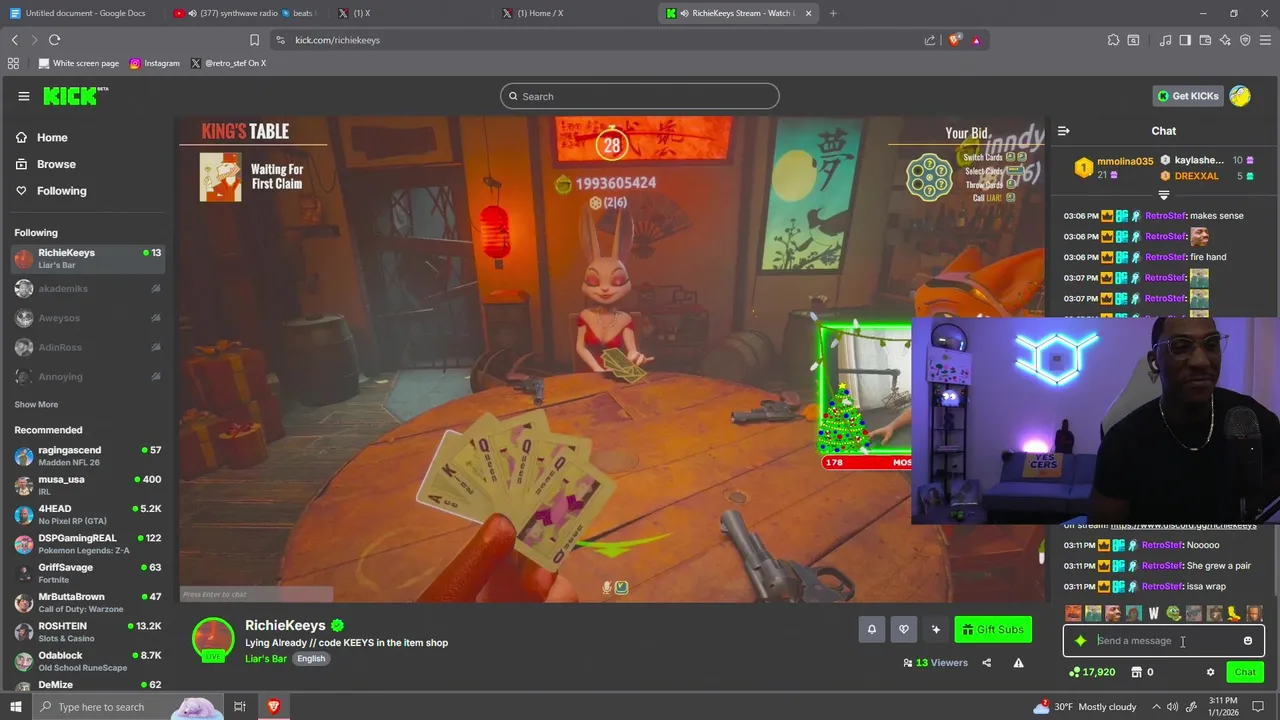Click the 13 Viewers count
The height and width of the screenshot is (720, 1280).
coord(935,662)
